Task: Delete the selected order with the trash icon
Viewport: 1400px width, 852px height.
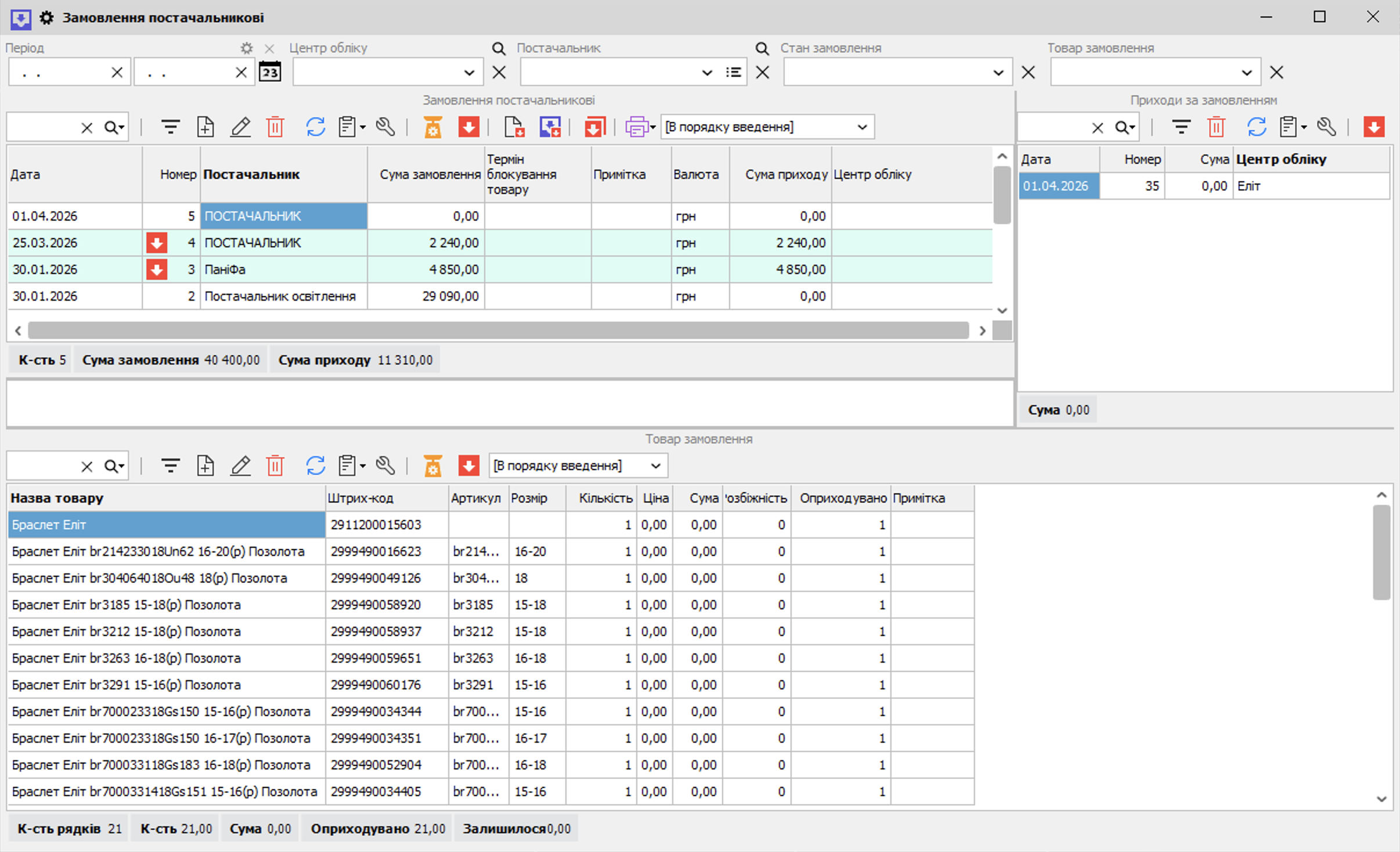Action: 275,127
